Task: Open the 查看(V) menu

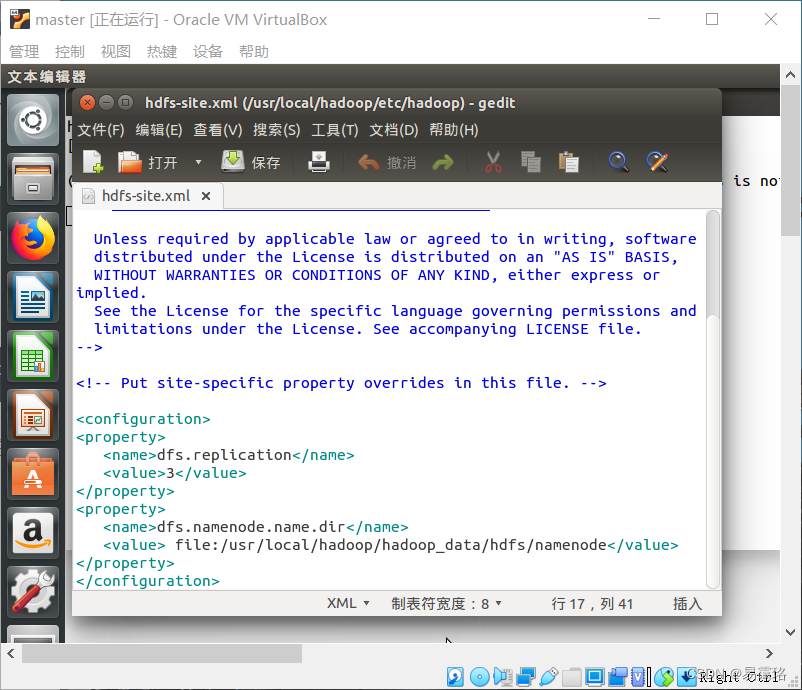Action: [x=217, y=130]
